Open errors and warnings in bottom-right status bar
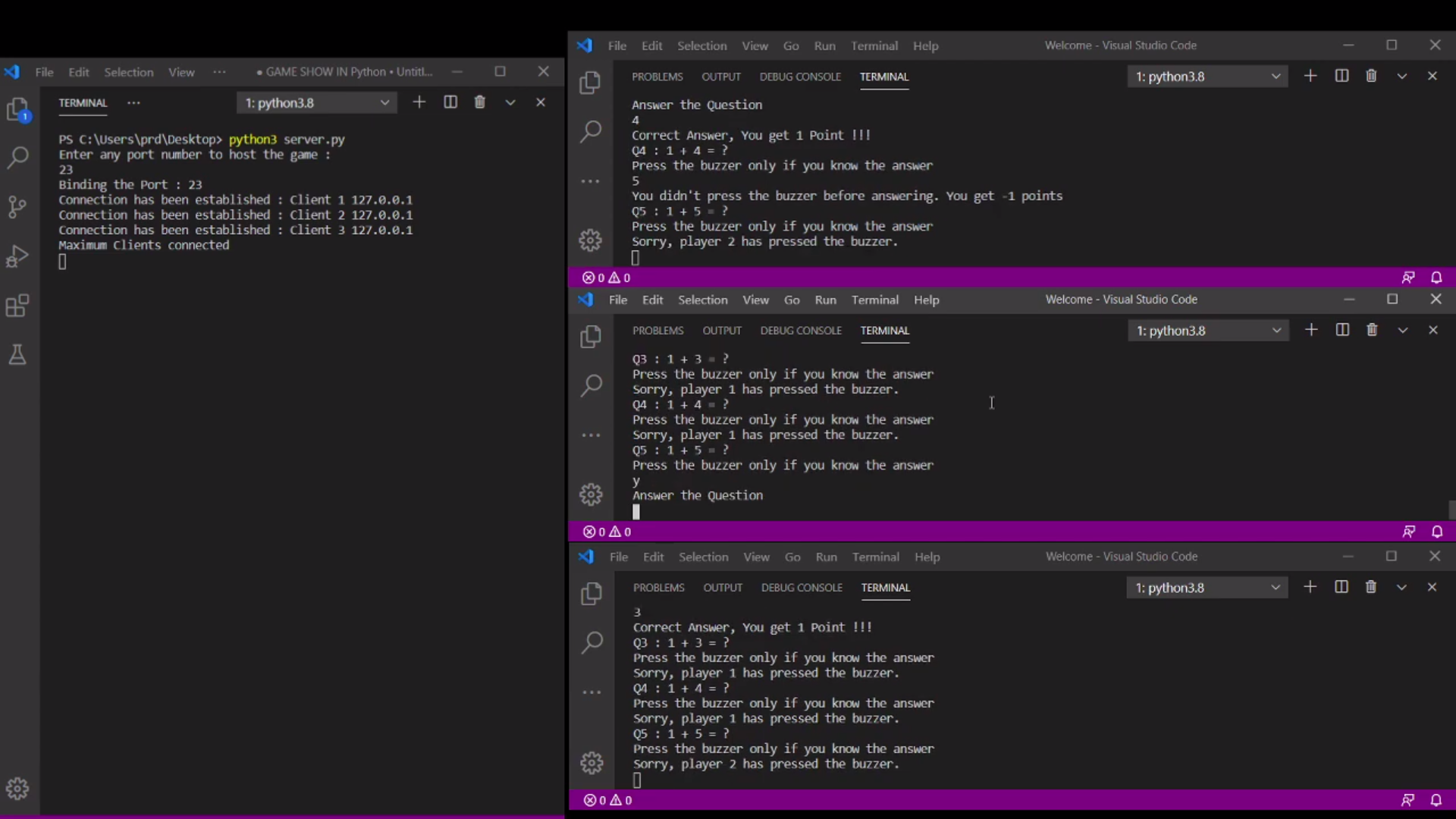This screenshot has width=1456, height=819. tap(607, 800)
